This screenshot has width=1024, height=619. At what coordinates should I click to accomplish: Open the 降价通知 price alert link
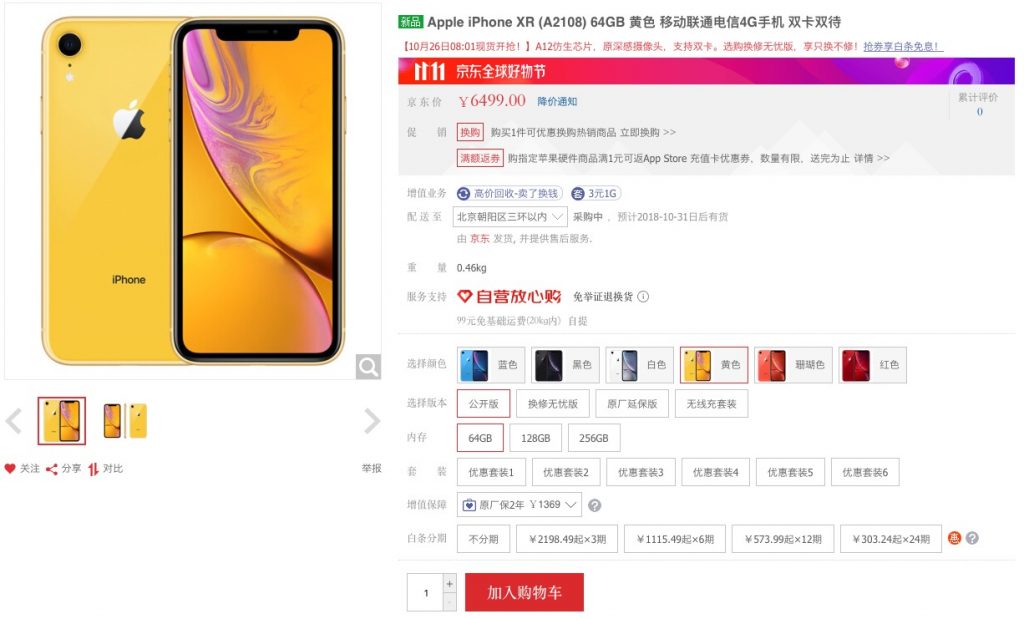(x=557, y=101)
